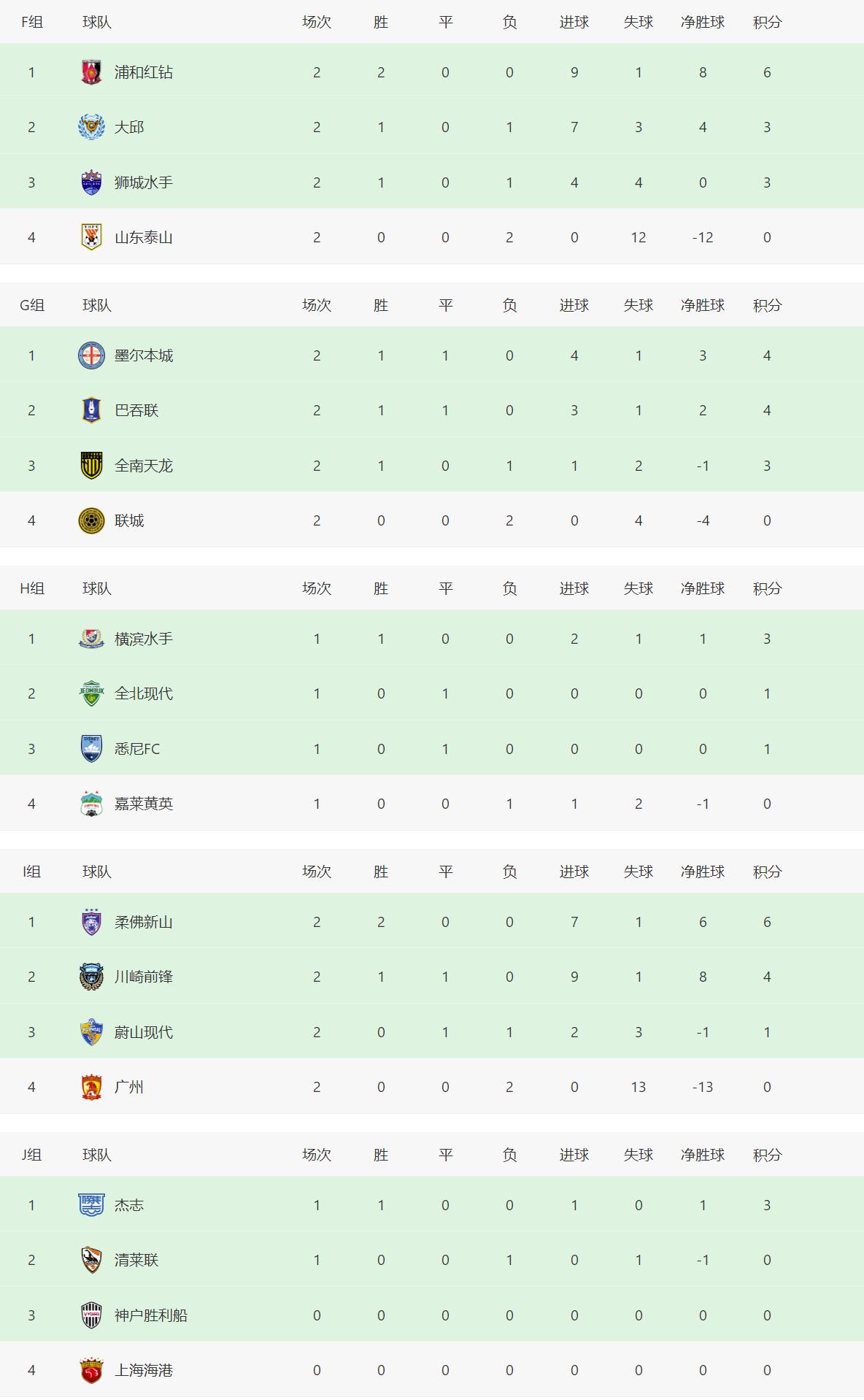The width and height of the screenshot is (864, 1400).
Task: Click the 净胜球 header in G组 table
Action: pos(703,305)
